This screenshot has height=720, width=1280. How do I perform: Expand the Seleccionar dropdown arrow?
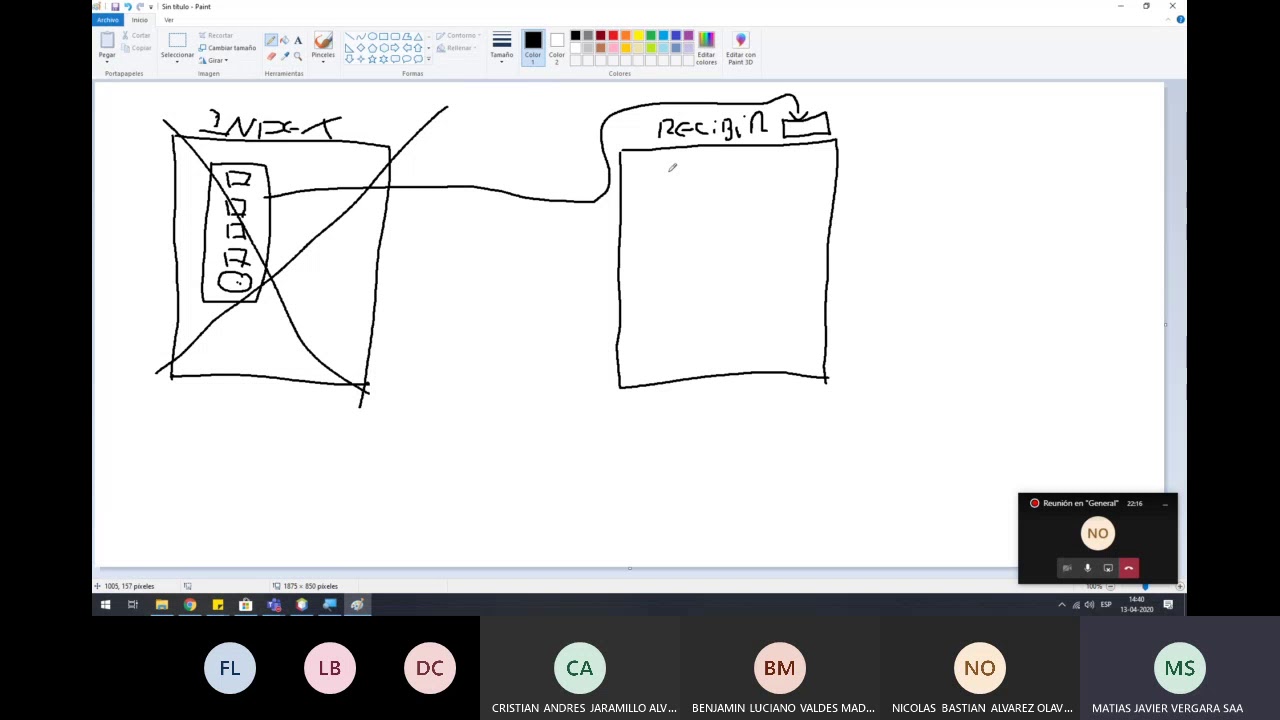click(177, 61)
